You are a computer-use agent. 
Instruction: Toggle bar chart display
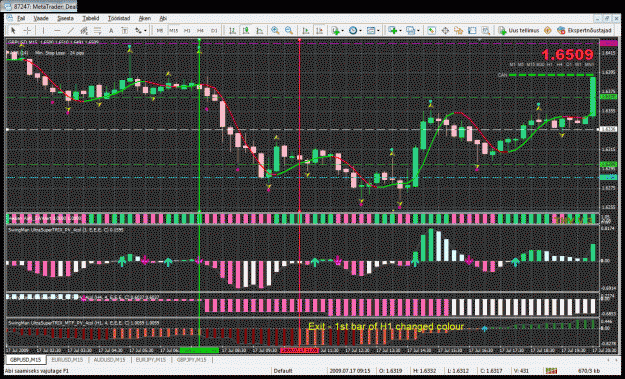coord(232,30)
